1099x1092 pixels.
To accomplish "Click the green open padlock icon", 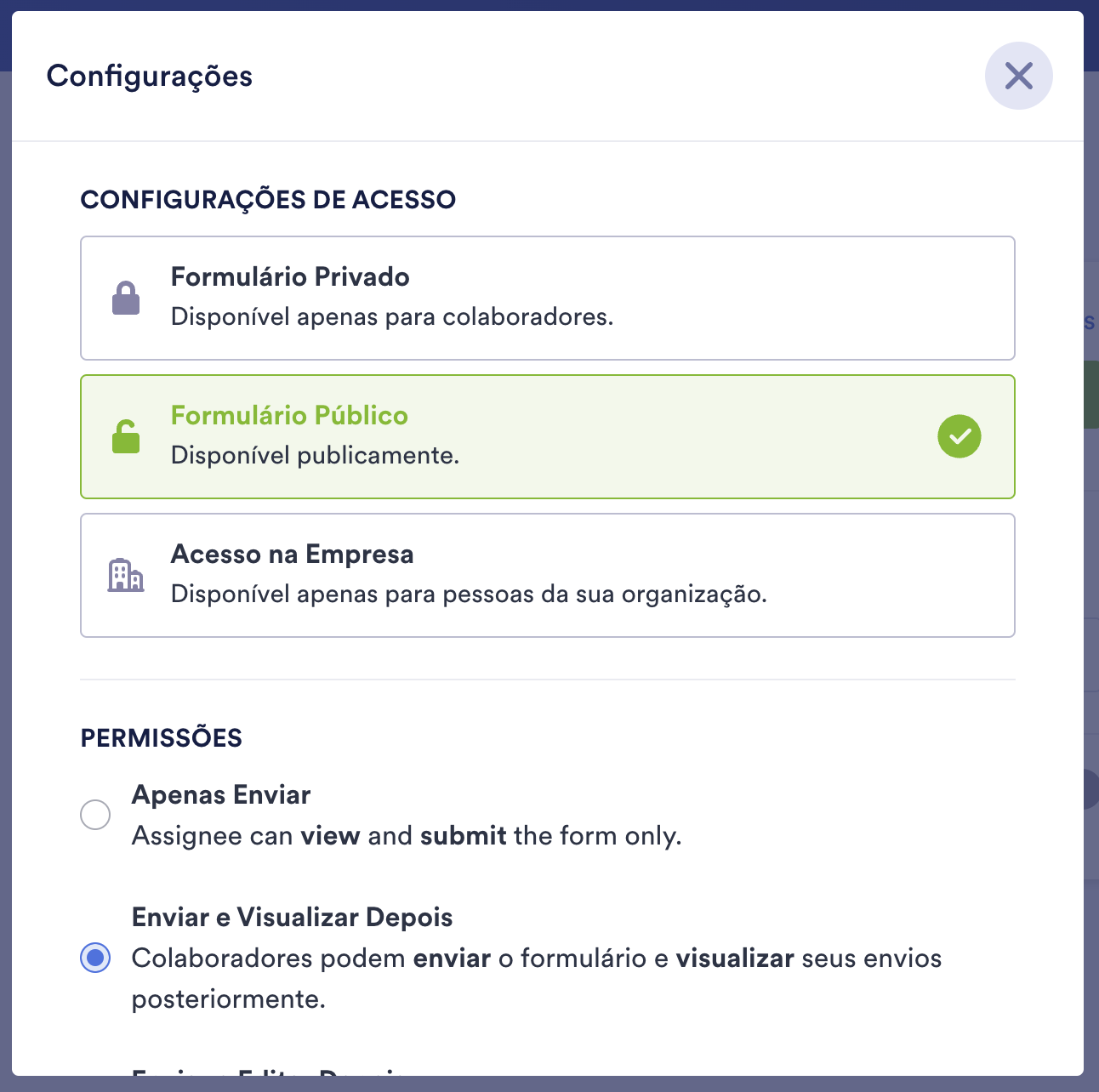I will 126,437.
